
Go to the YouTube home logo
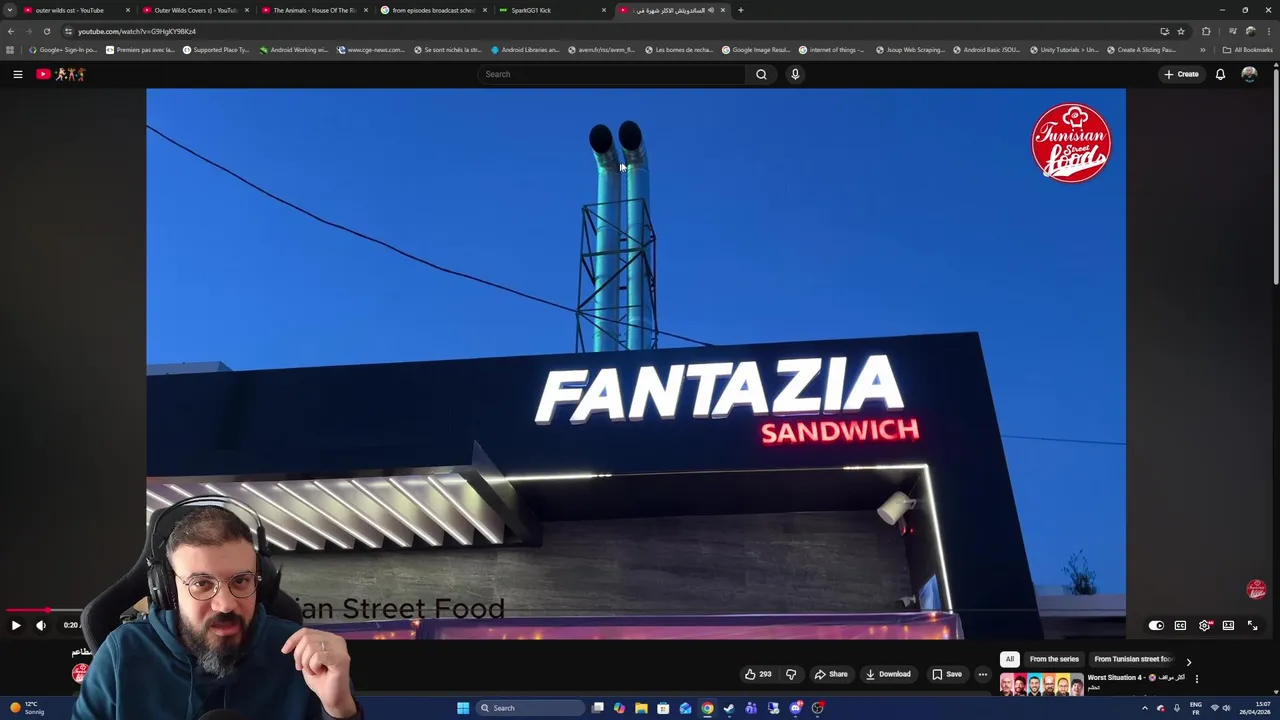click(x=61, y=74)
